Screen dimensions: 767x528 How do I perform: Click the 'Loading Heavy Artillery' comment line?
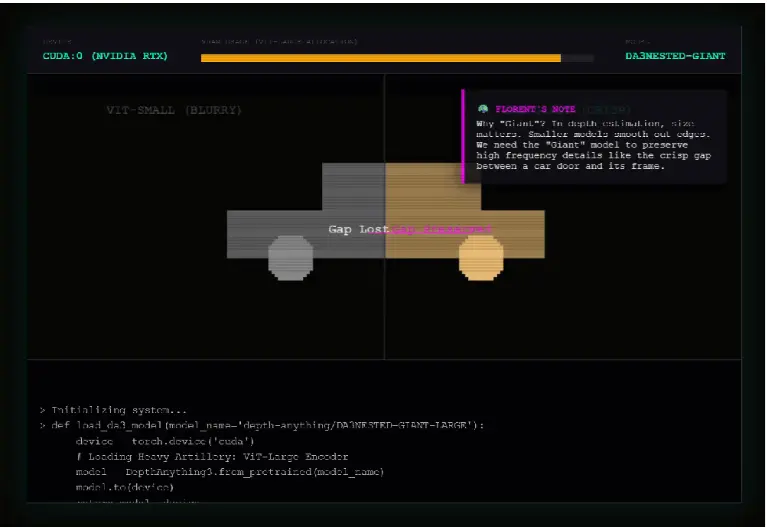pos(212,456)
